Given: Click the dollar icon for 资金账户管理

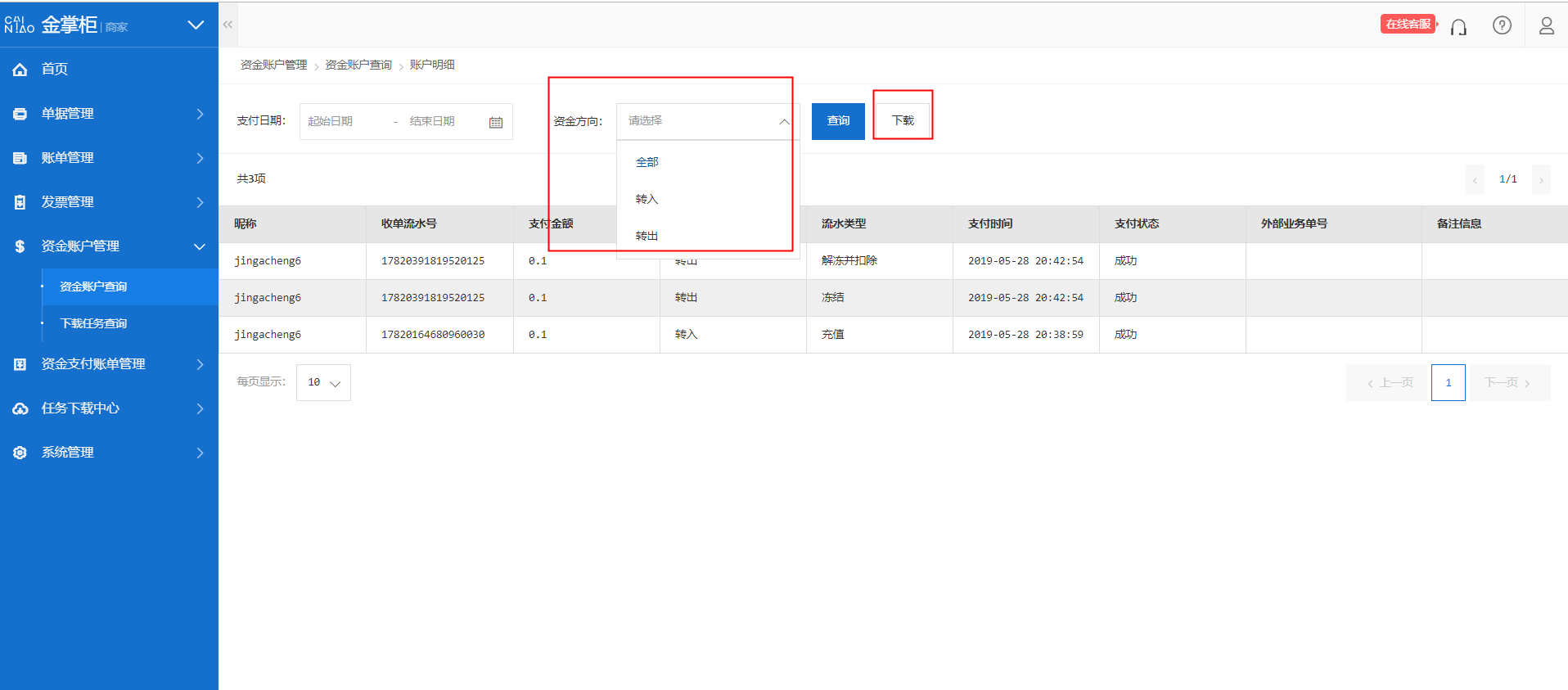Looking at the screenshot, I should pyautogui.click(x=20, y=246).
